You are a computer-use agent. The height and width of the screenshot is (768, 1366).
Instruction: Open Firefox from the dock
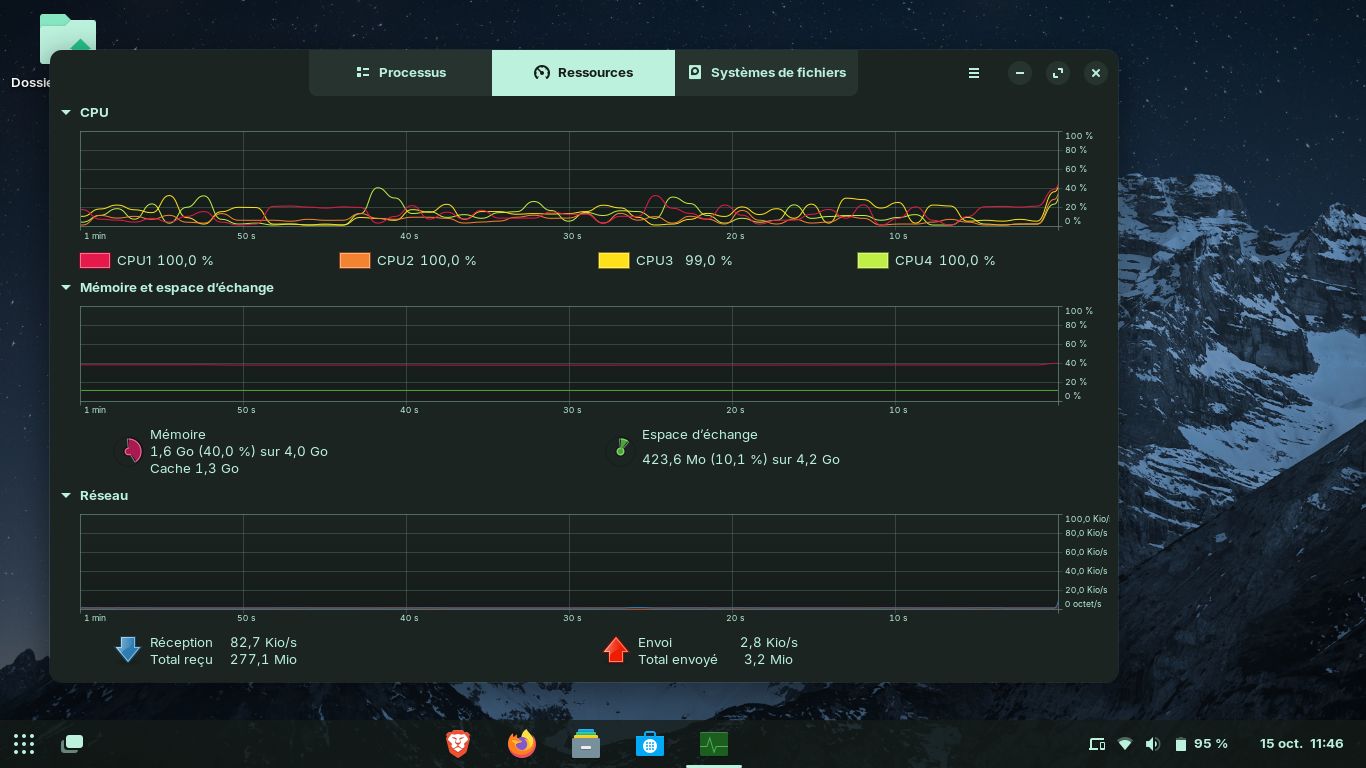522,743
